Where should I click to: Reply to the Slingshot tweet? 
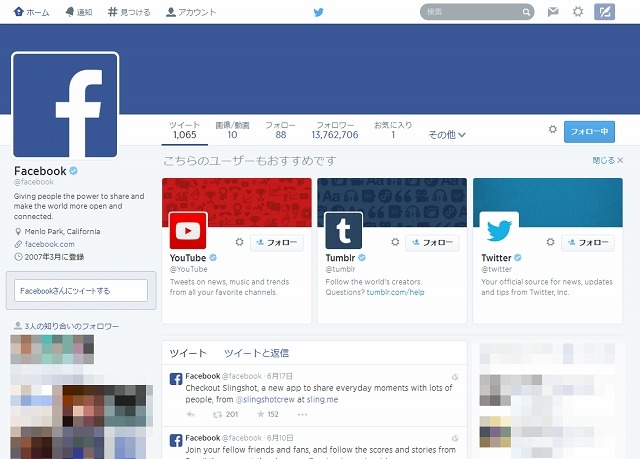click(x=191, y=415)
